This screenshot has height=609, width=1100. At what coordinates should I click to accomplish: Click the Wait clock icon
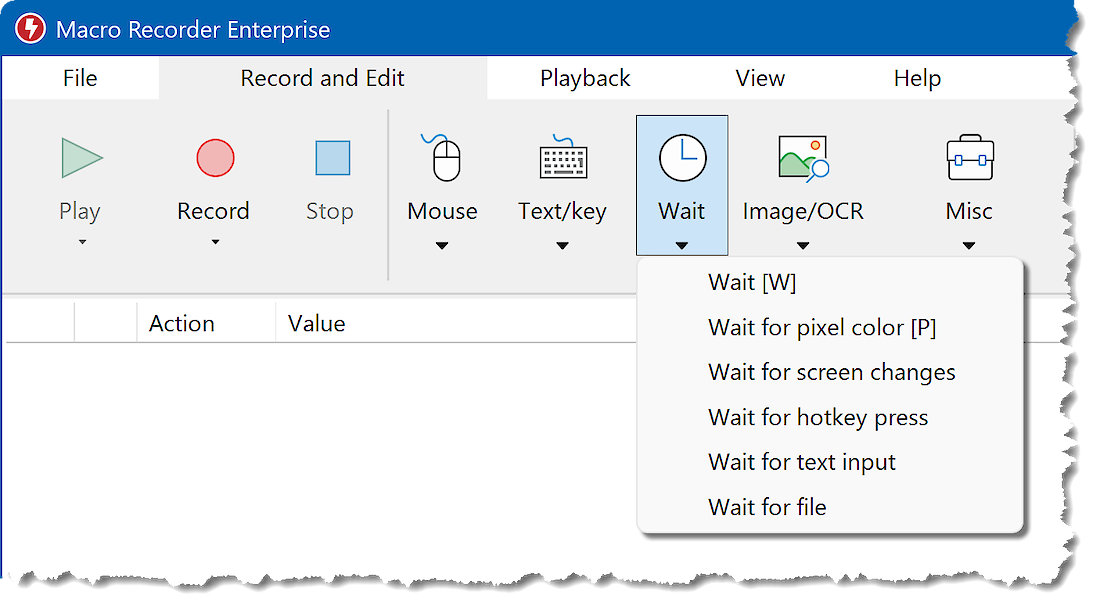[682, 158]
